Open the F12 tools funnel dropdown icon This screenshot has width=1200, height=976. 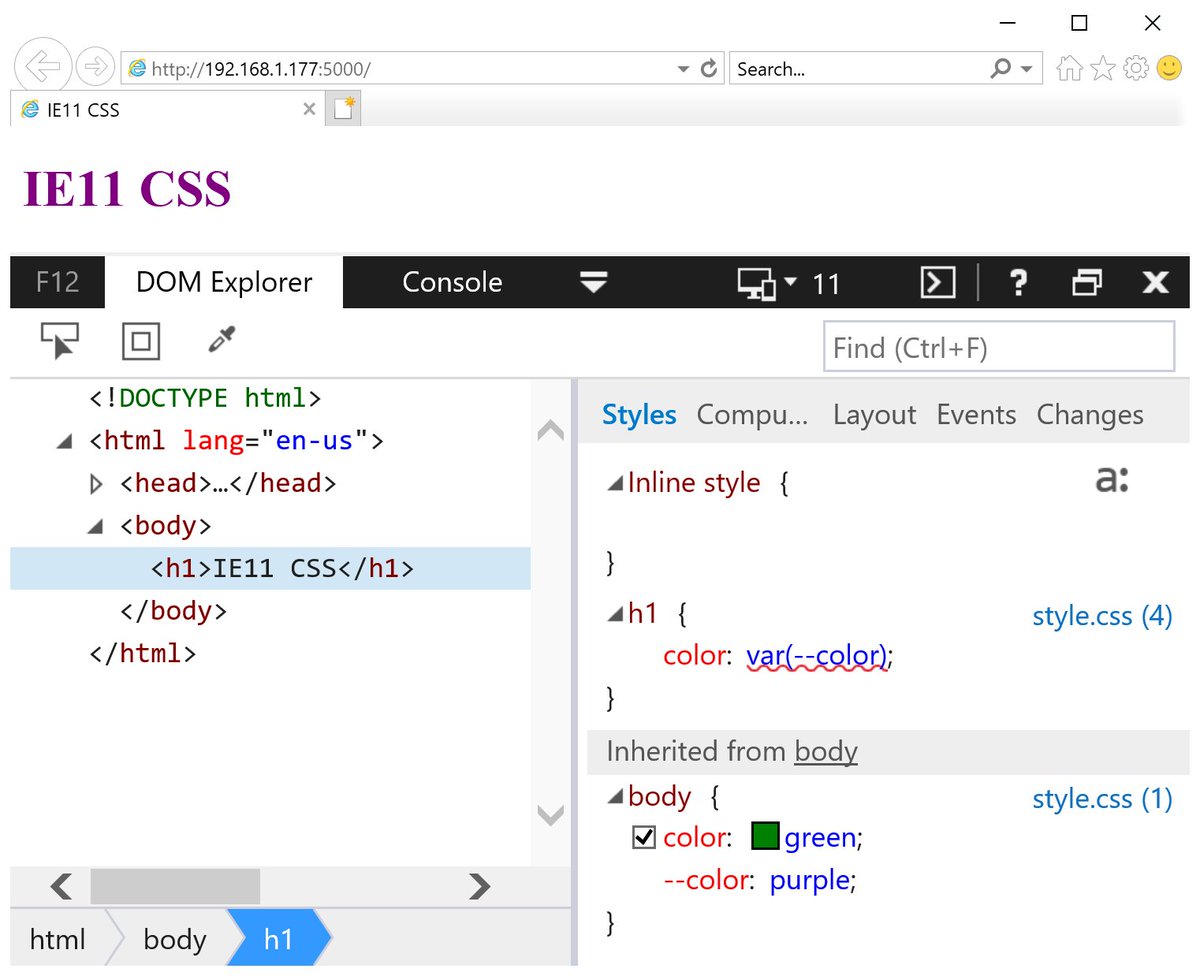594,283
